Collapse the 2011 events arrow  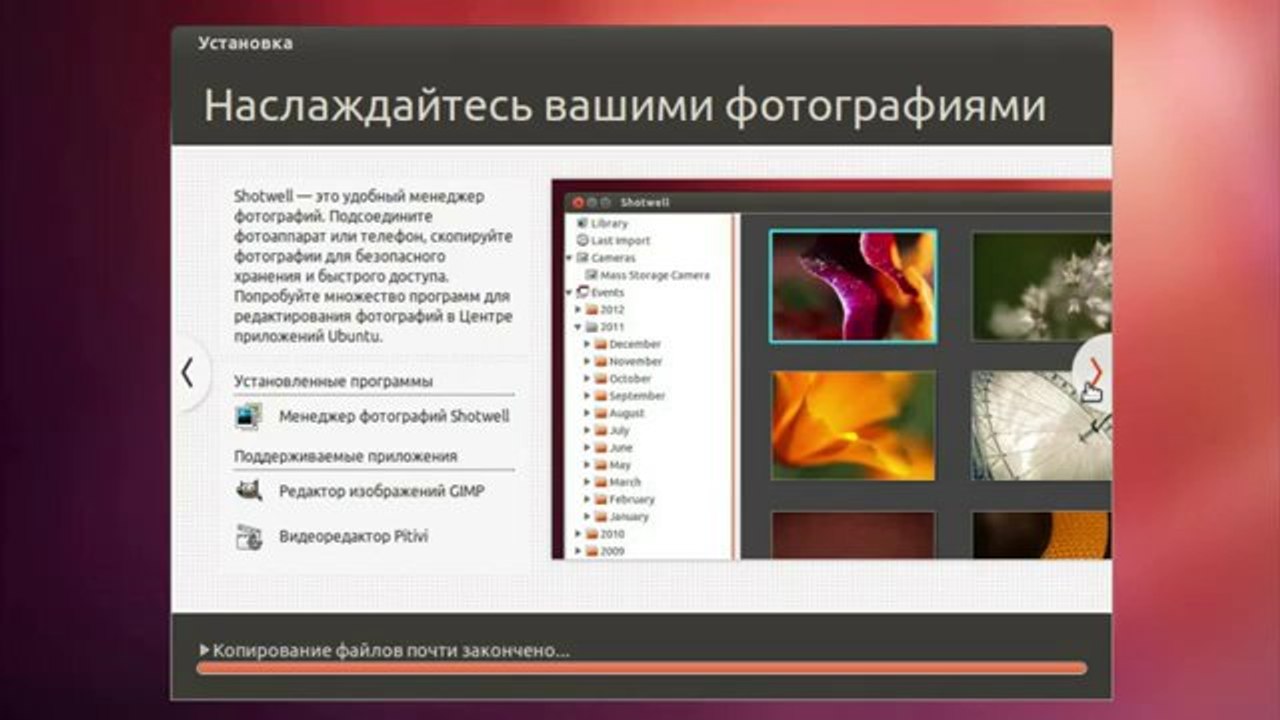(578, 327)
